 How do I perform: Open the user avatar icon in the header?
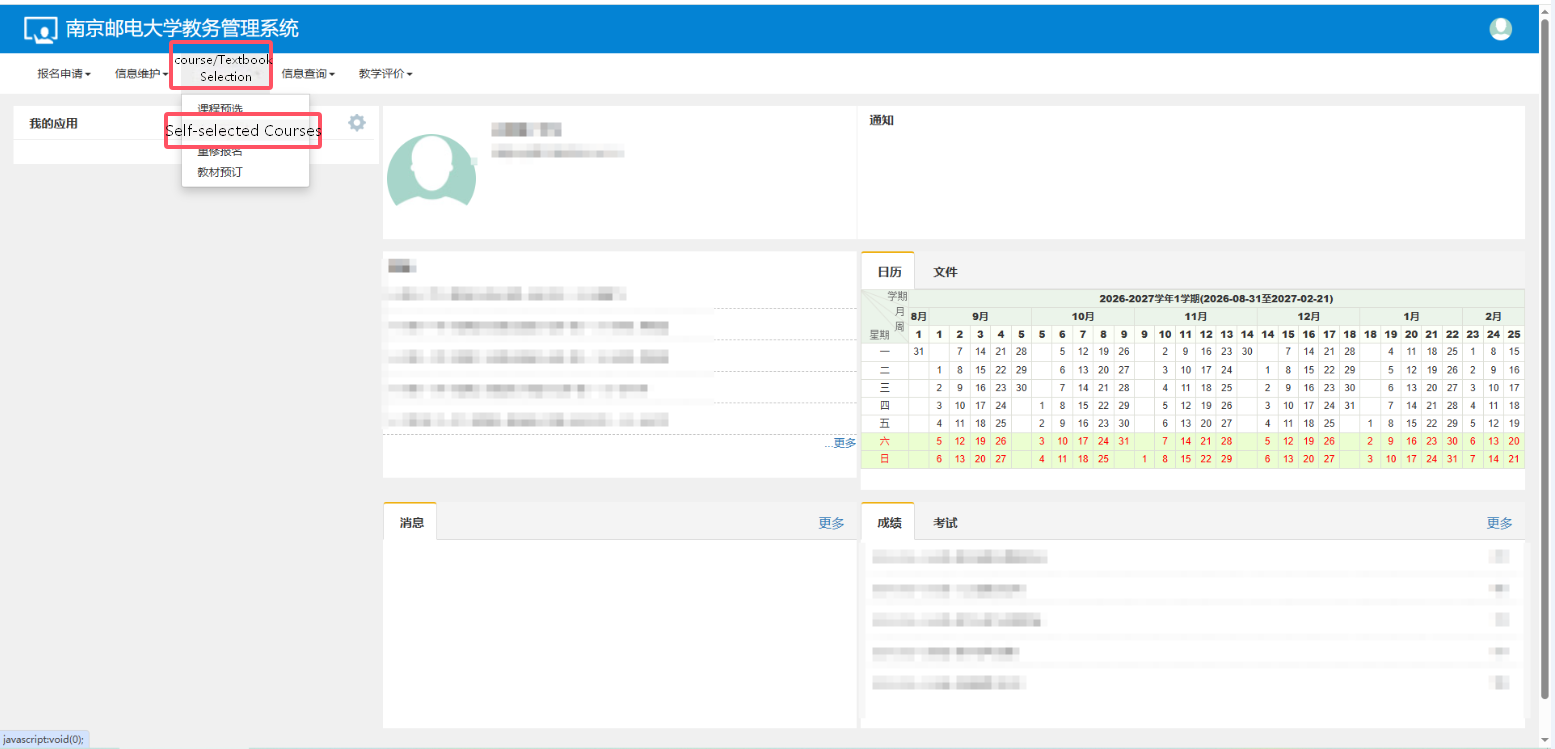coord(1500,29)
